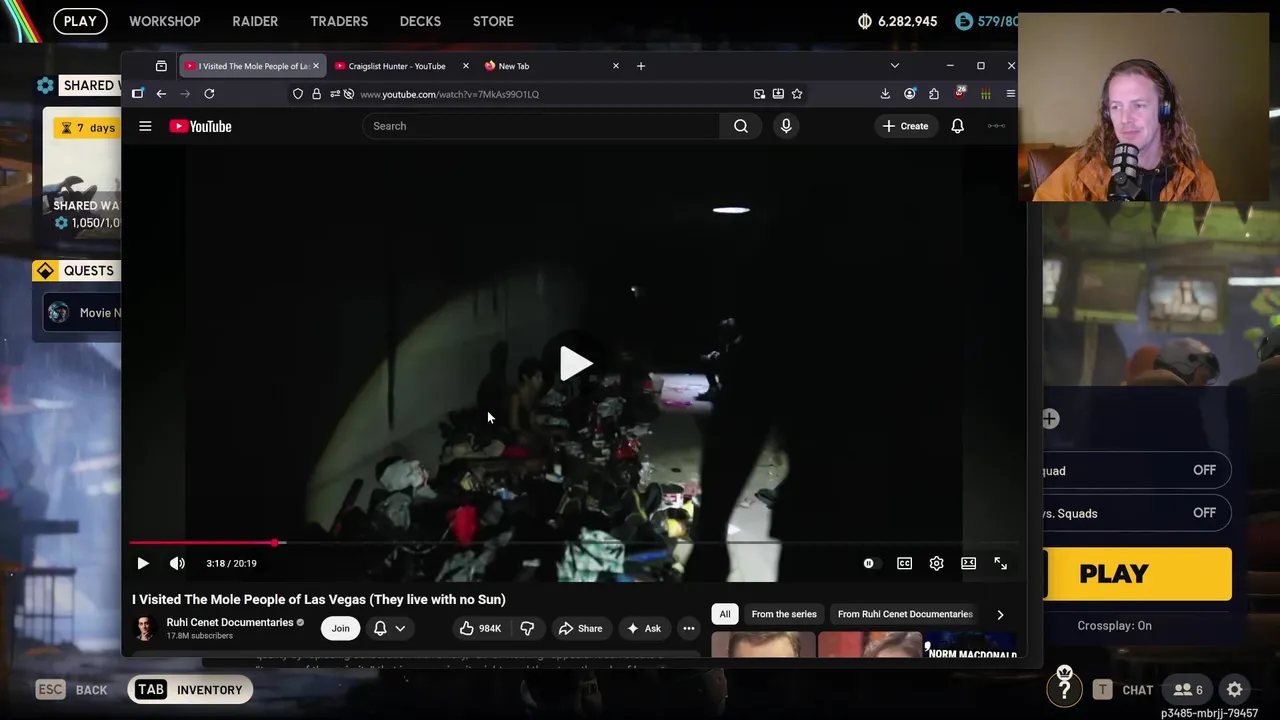Open the party members icon showing 6
Image resolution: width=1280 pixels, height=720 pixels.
click(1188, 690)
